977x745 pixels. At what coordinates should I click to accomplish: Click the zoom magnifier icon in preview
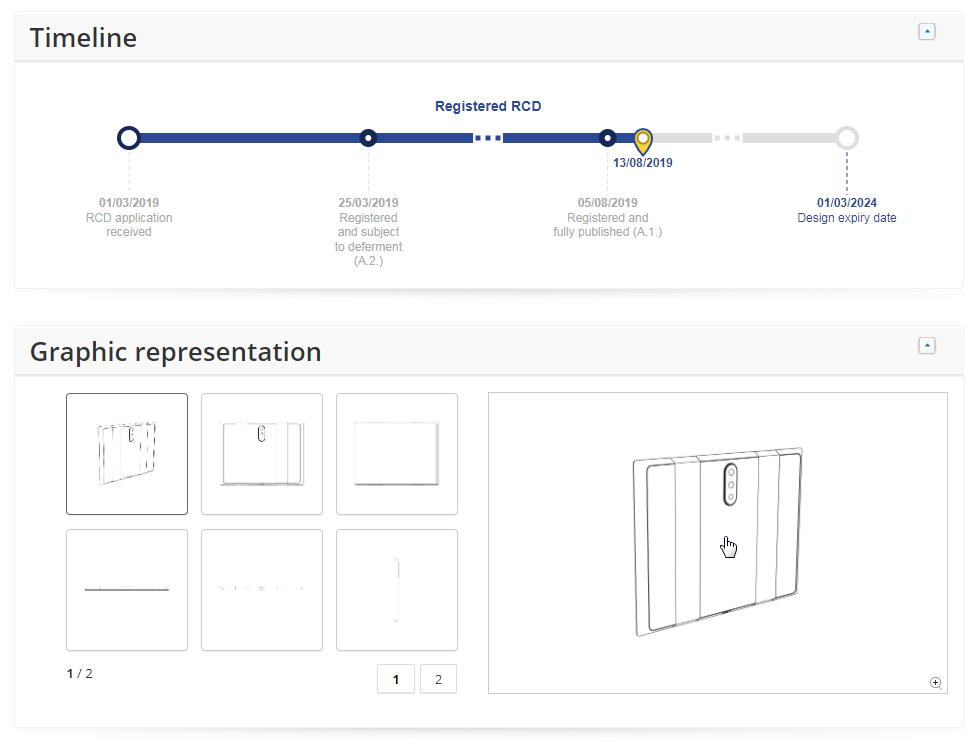click(x=935, y=683)
